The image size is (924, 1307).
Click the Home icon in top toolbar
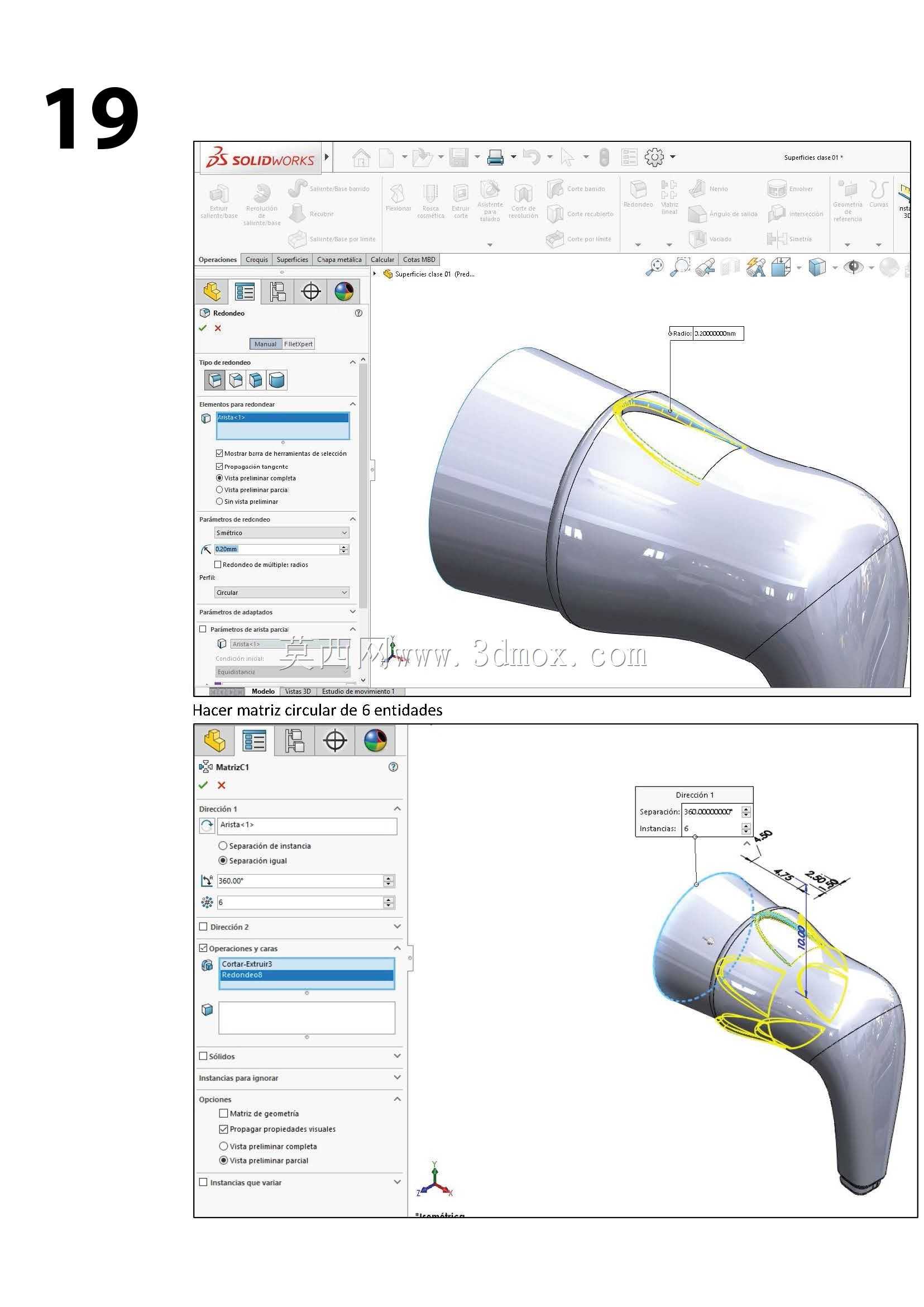pyautogui.click(x=361, y=157)
